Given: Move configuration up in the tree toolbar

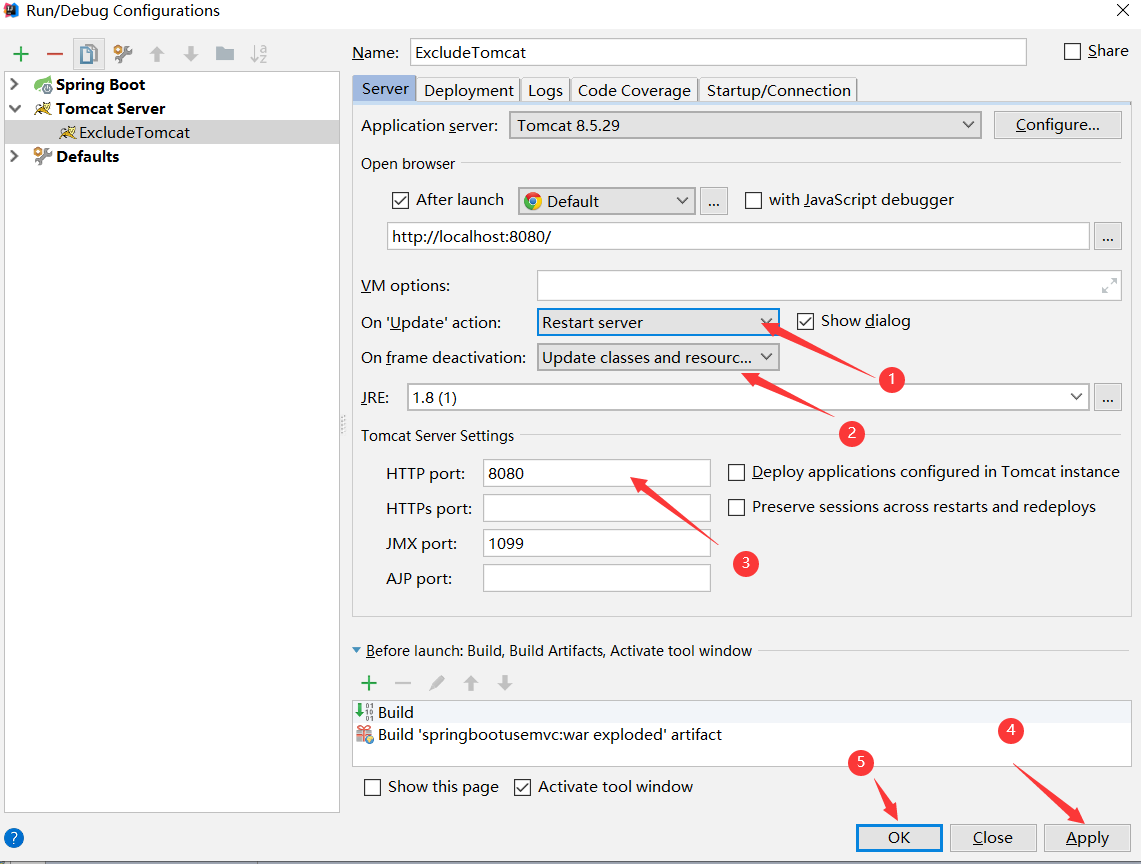Looking at the screenshot, I should point(157,54).
